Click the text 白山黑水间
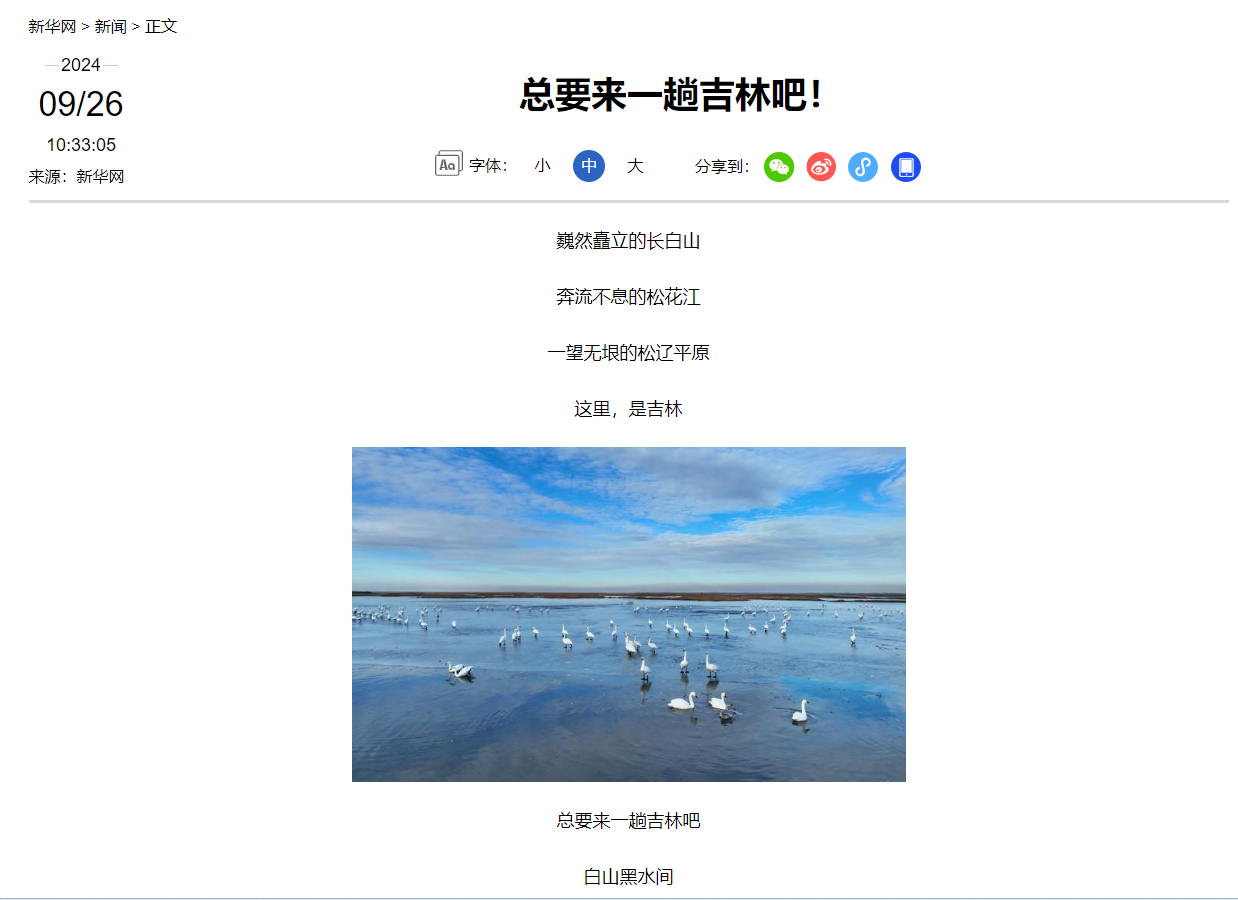This screenshot has width=1238, height=900. (628, 877)
